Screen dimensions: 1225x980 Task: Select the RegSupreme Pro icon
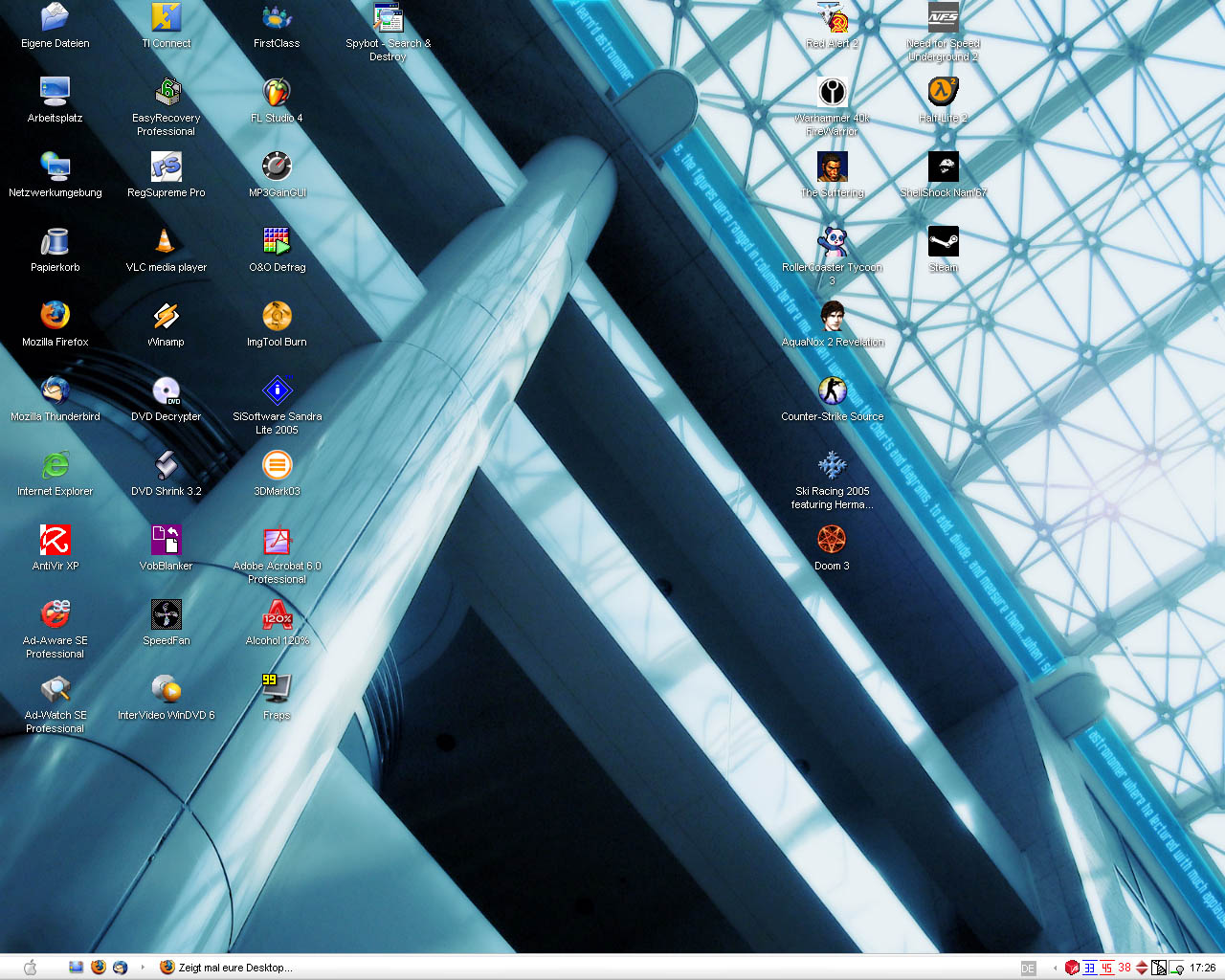tap(167, 167)
